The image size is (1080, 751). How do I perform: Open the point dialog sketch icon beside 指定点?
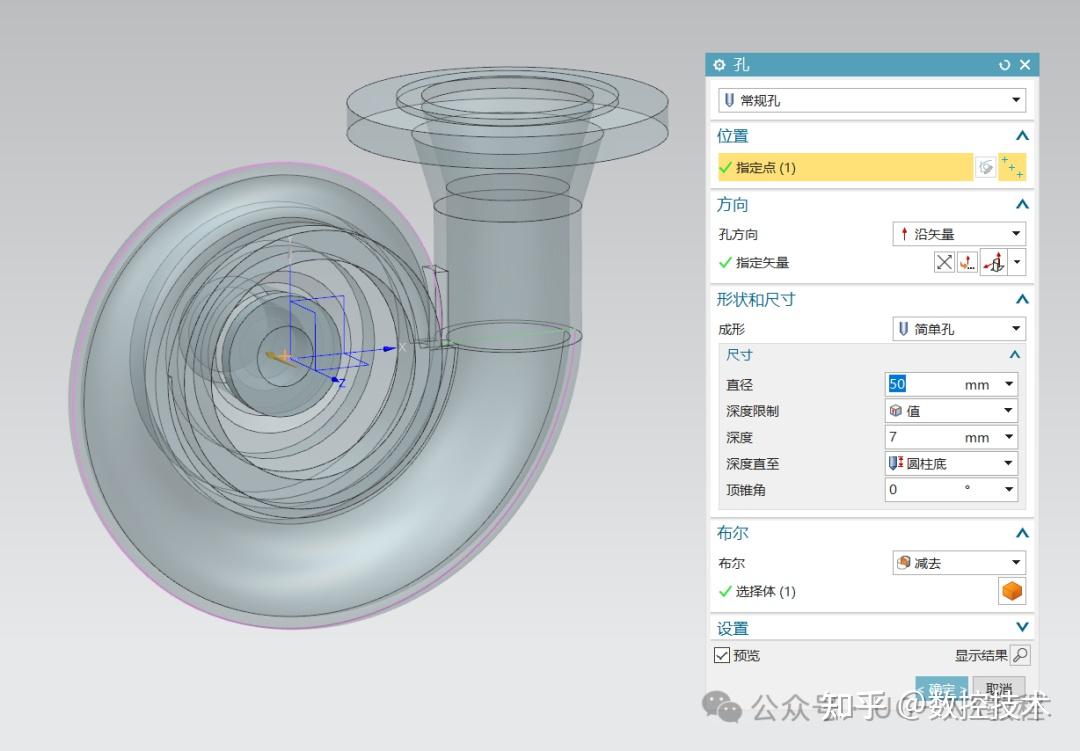tap(985, 167)
